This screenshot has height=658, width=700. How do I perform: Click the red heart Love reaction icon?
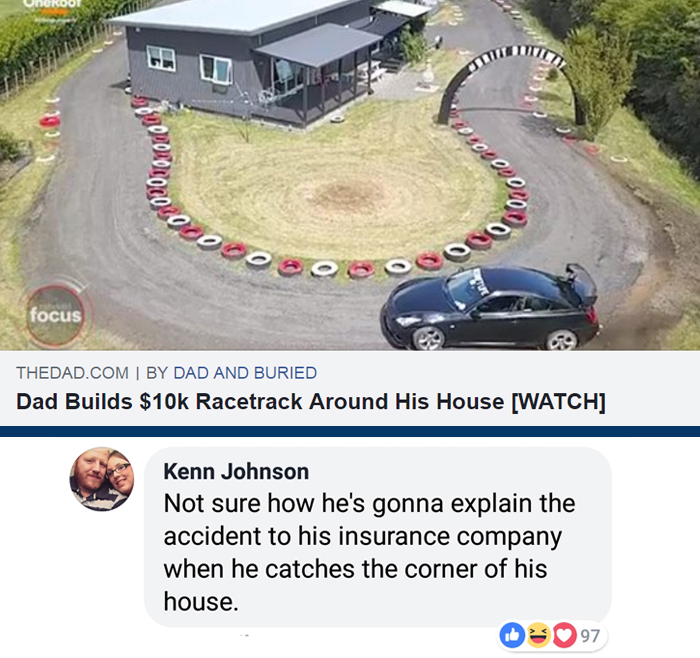pos(564,635)
